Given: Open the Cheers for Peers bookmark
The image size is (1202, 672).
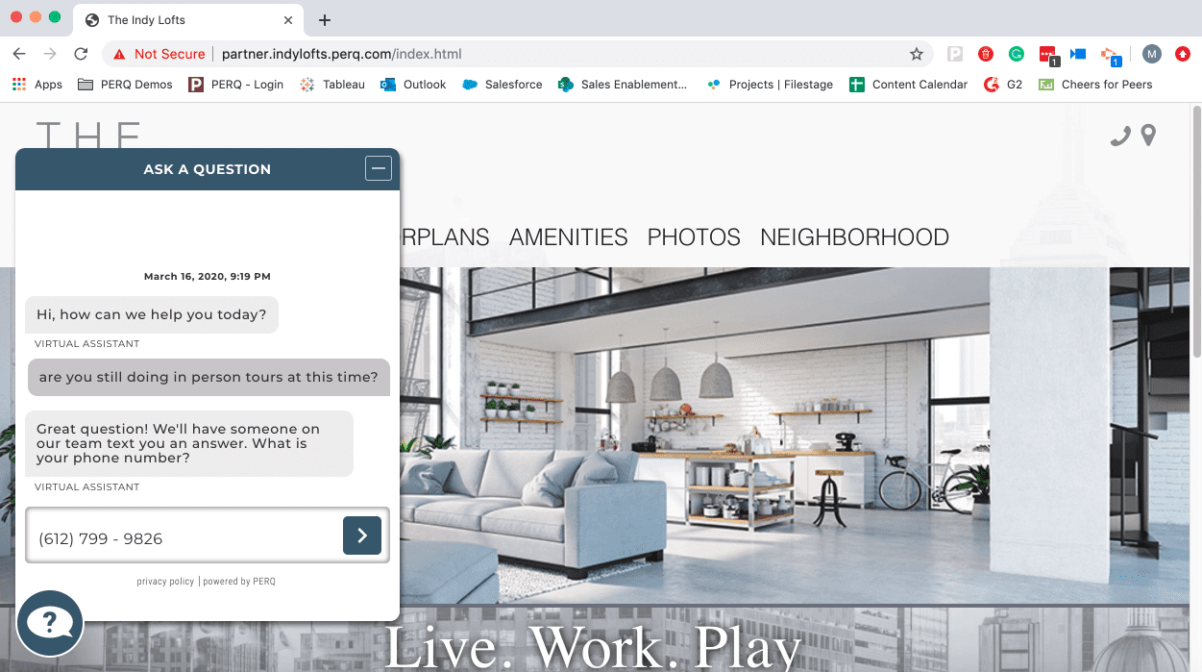Looking at the screenshot, I should tap(1095, 85).
